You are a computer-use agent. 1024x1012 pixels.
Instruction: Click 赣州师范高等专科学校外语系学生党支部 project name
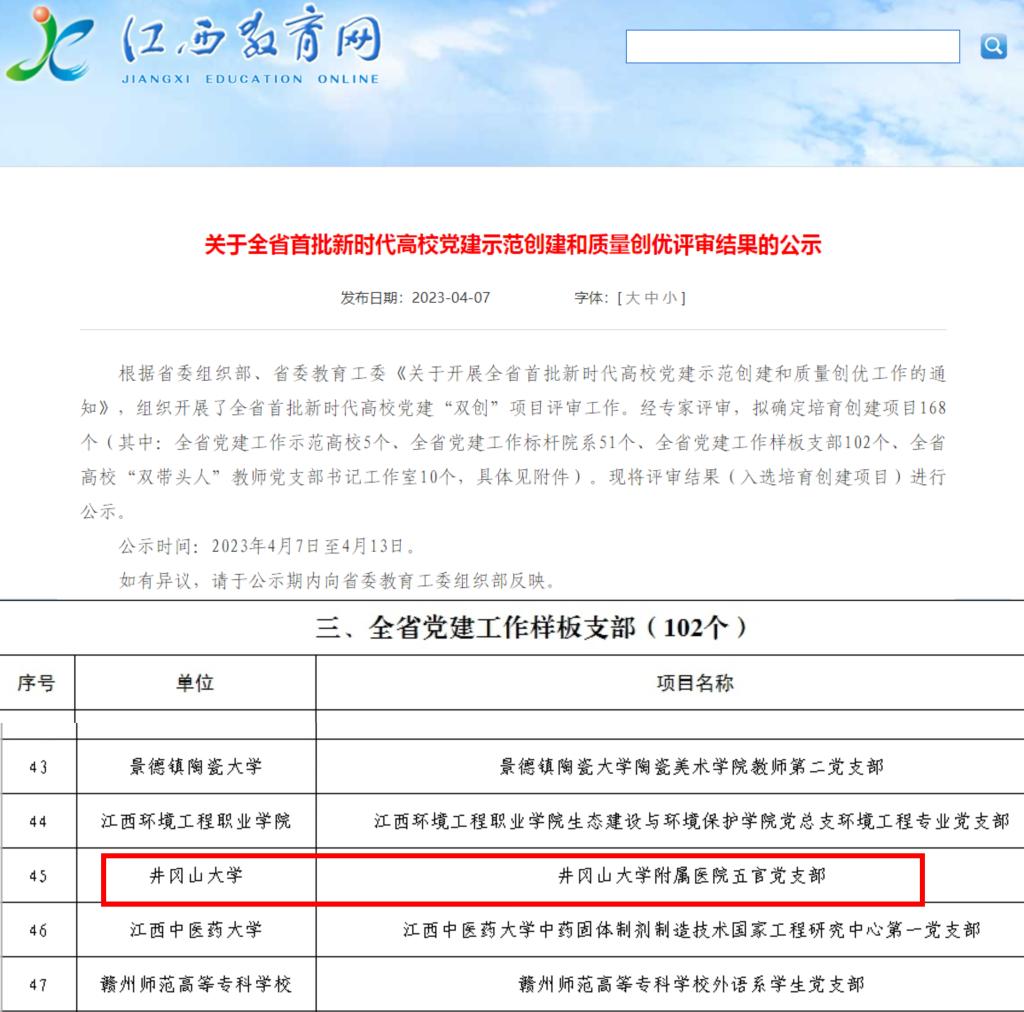691,984
